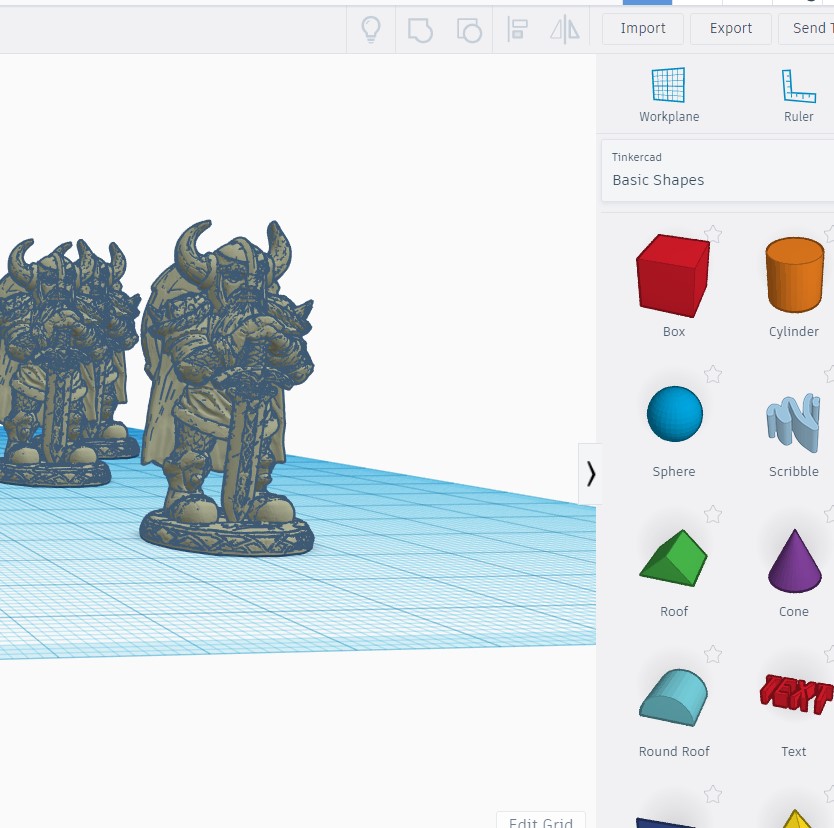Click the Export button
Image resolution: width=834 pixels, height=828 pixels.
(730, 28)
